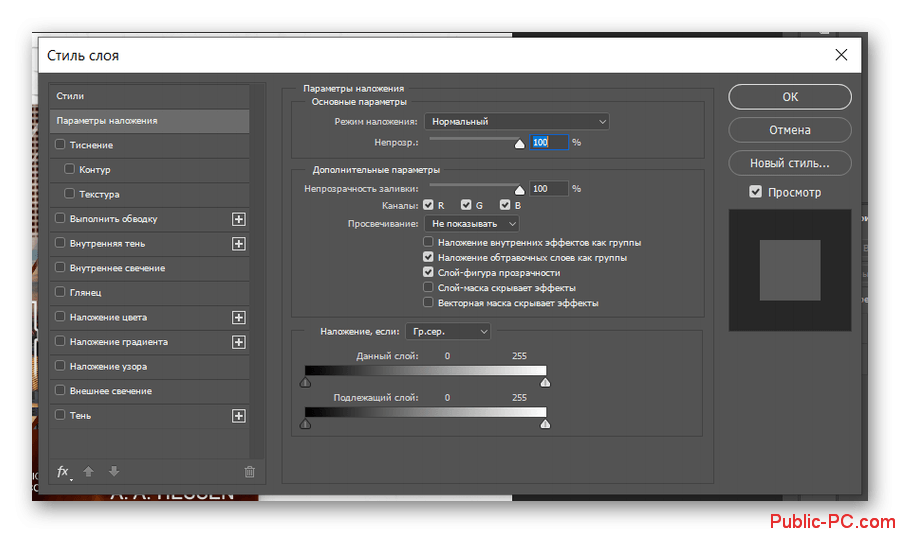Click plus icon next to Выполнить обводку
This screenshot has width=900, height=533.
239,219
